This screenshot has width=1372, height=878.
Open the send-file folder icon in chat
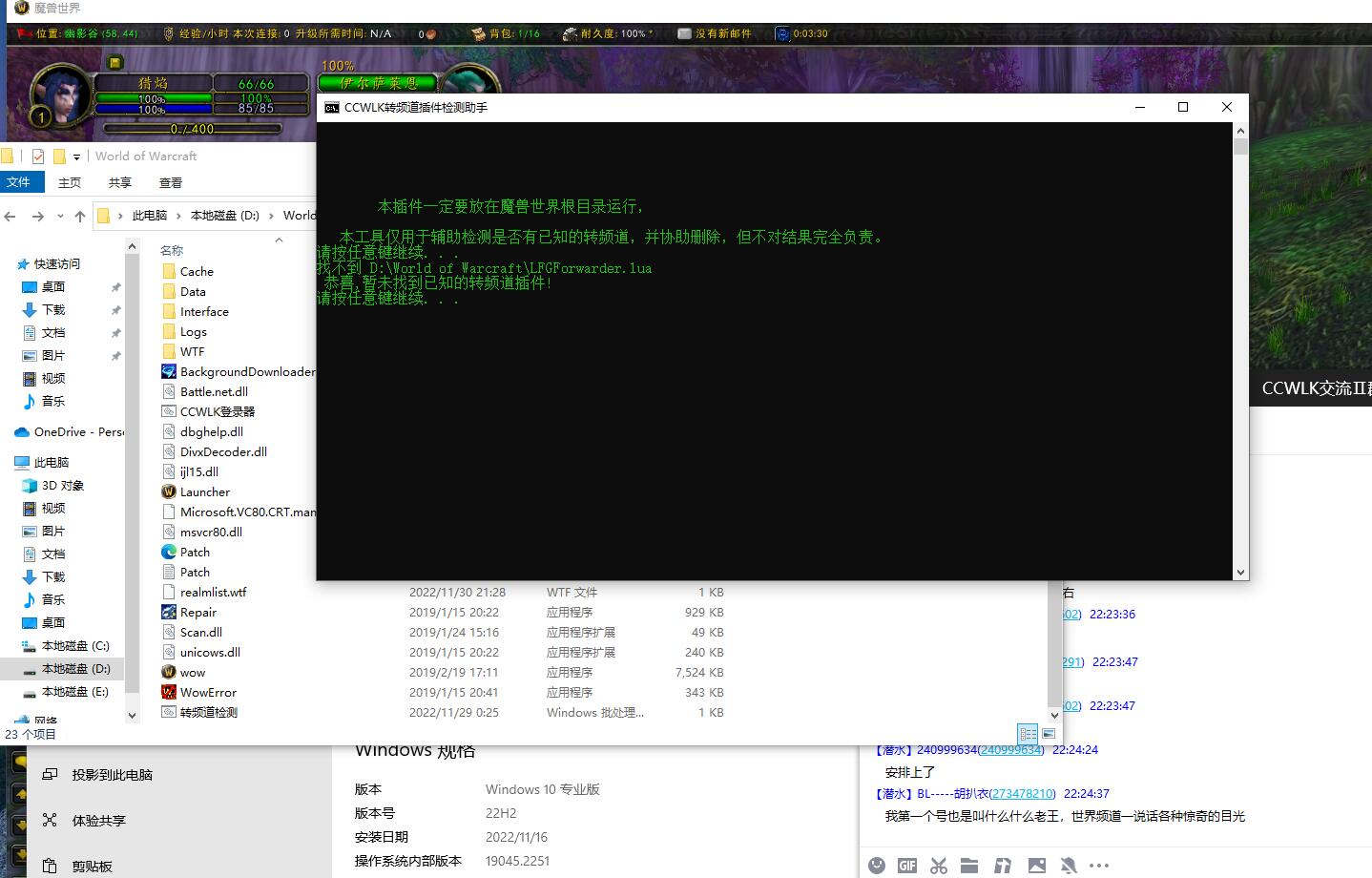point(969,865)
